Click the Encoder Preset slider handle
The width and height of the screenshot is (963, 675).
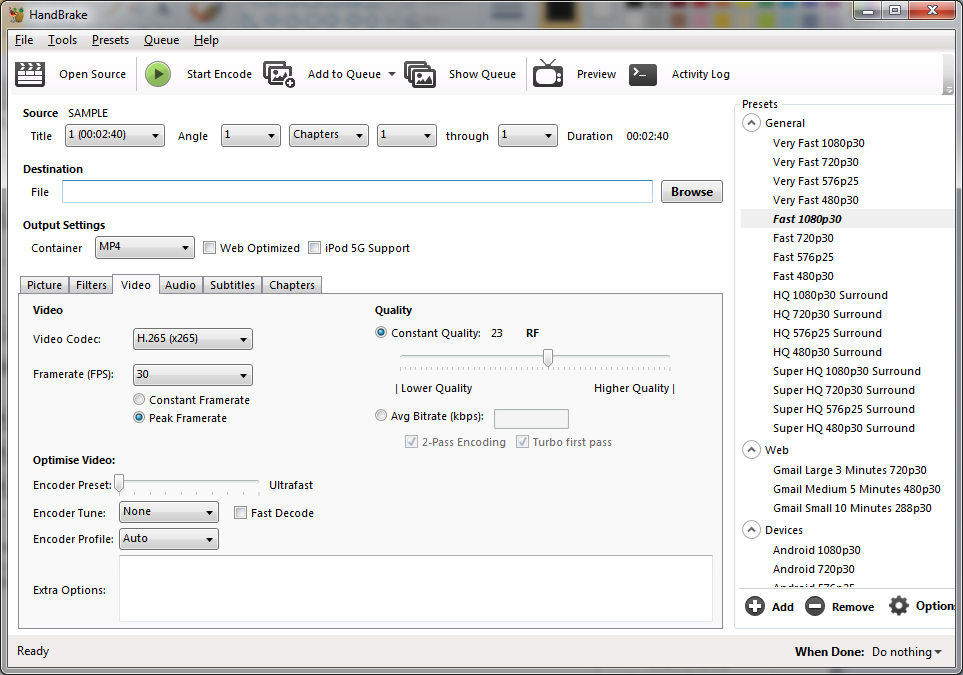(x=120, y=483)
